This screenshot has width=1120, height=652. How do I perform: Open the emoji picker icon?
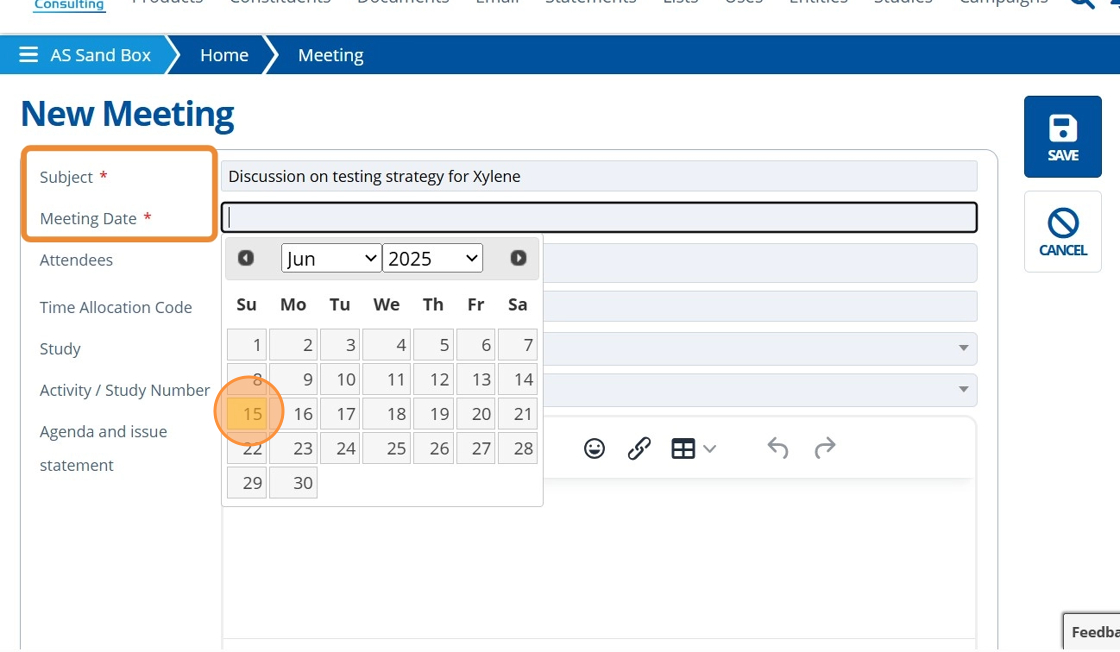point(594,449)
